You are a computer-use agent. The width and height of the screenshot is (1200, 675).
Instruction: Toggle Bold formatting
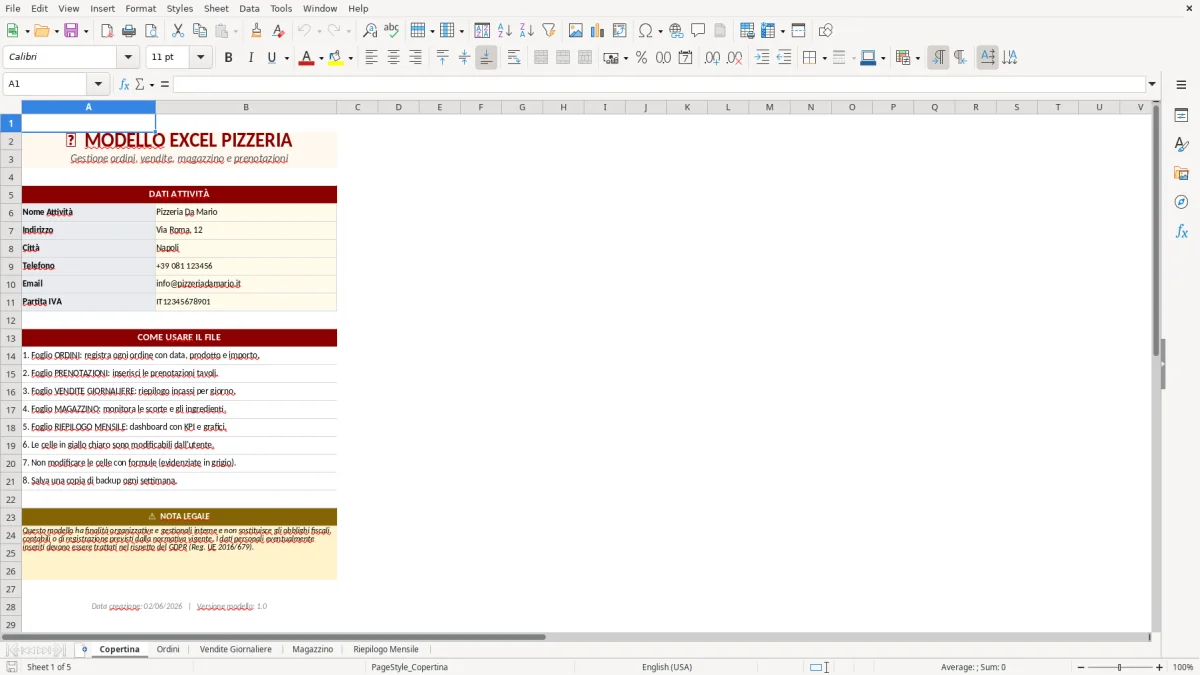point(228,58)
